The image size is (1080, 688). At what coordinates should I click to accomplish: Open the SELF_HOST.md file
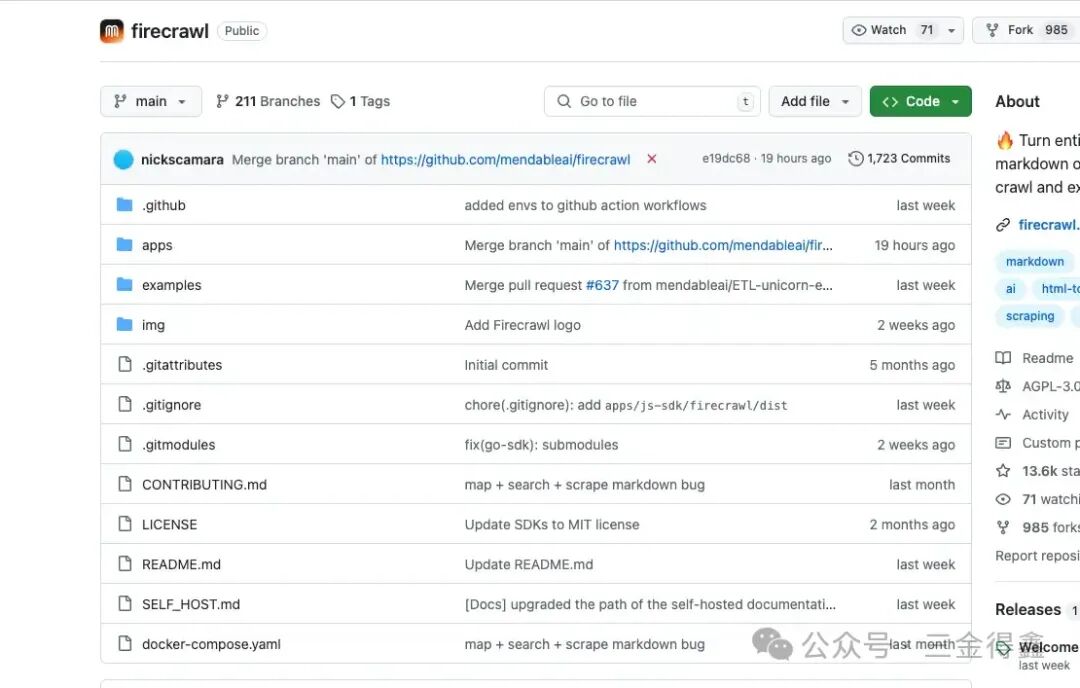191,605
